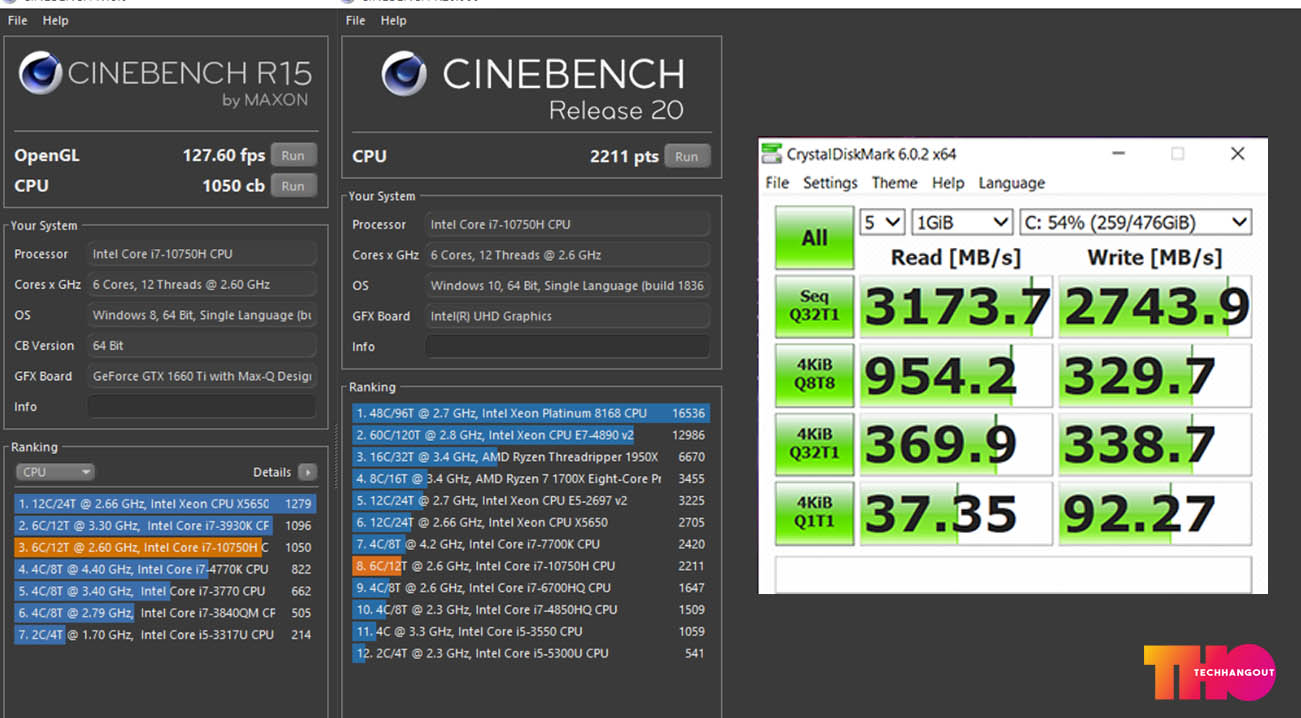Start the Seq Q32T1 test
Screen dimensions: 1301x718
point(814,307)
